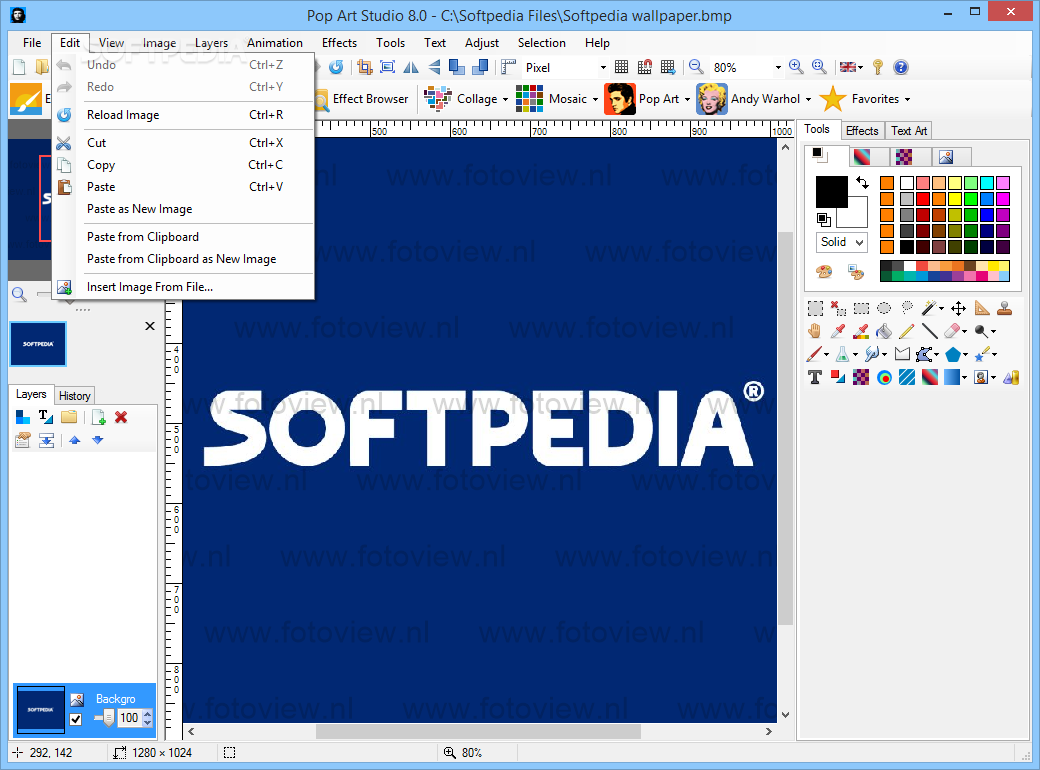The image size is (1040, 770).
Task: Expand the Collage dropdown menu
Action: [505, 99]
